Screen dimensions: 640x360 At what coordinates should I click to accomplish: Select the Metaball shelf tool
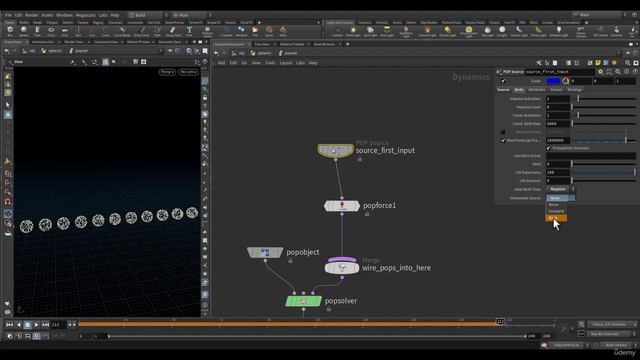241,31
